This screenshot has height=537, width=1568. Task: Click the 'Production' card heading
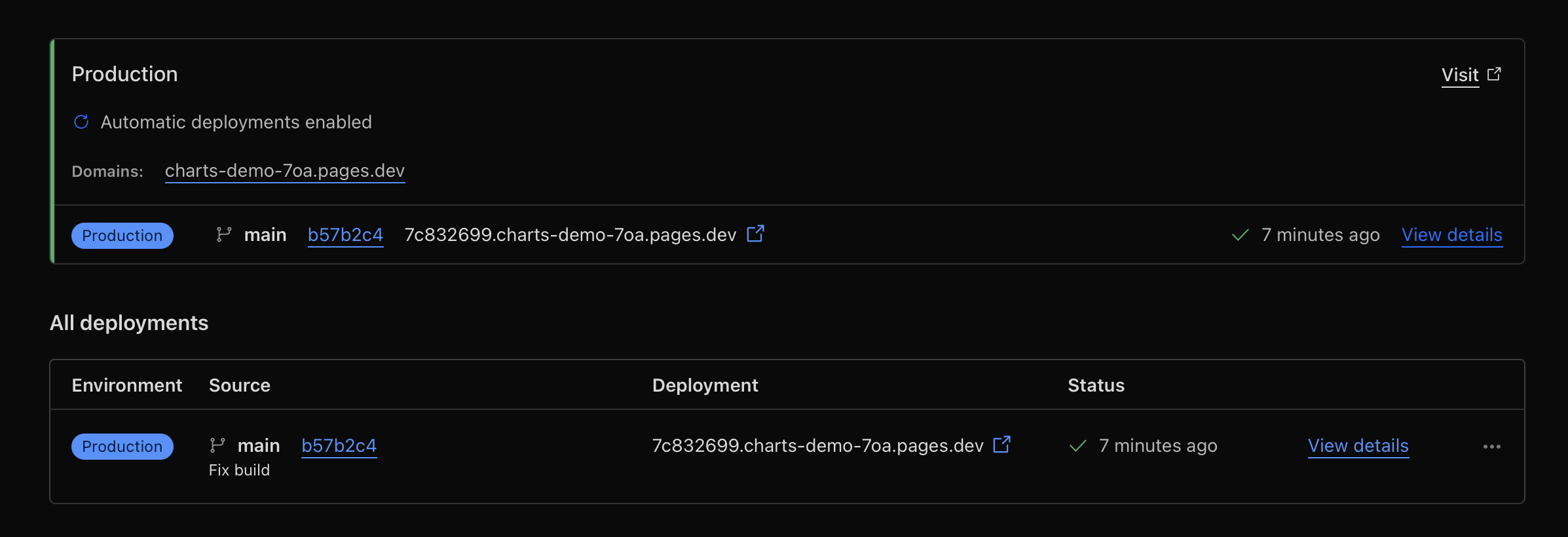pos(124,74)
